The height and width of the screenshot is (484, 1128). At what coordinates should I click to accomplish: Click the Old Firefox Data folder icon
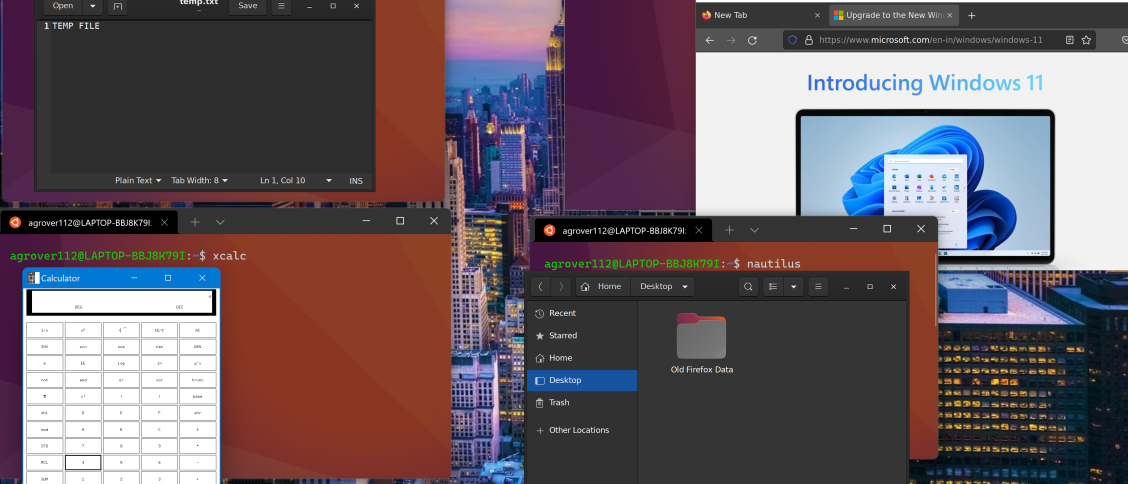point(701,336)
